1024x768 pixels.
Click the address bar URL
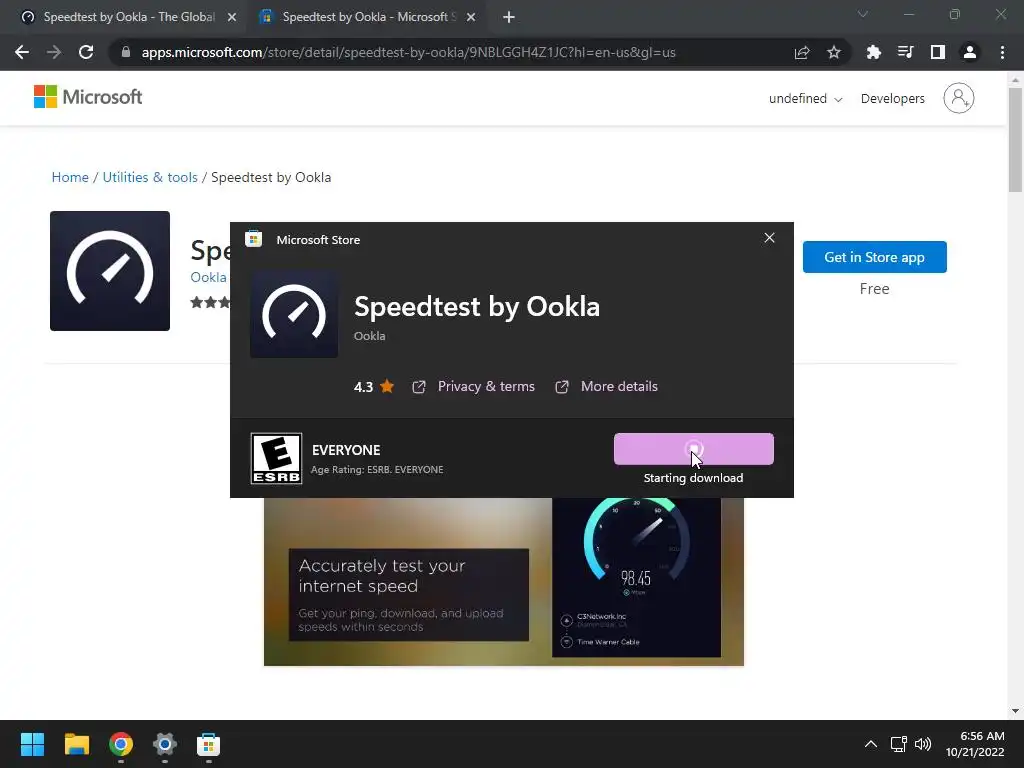coord(408,52)
